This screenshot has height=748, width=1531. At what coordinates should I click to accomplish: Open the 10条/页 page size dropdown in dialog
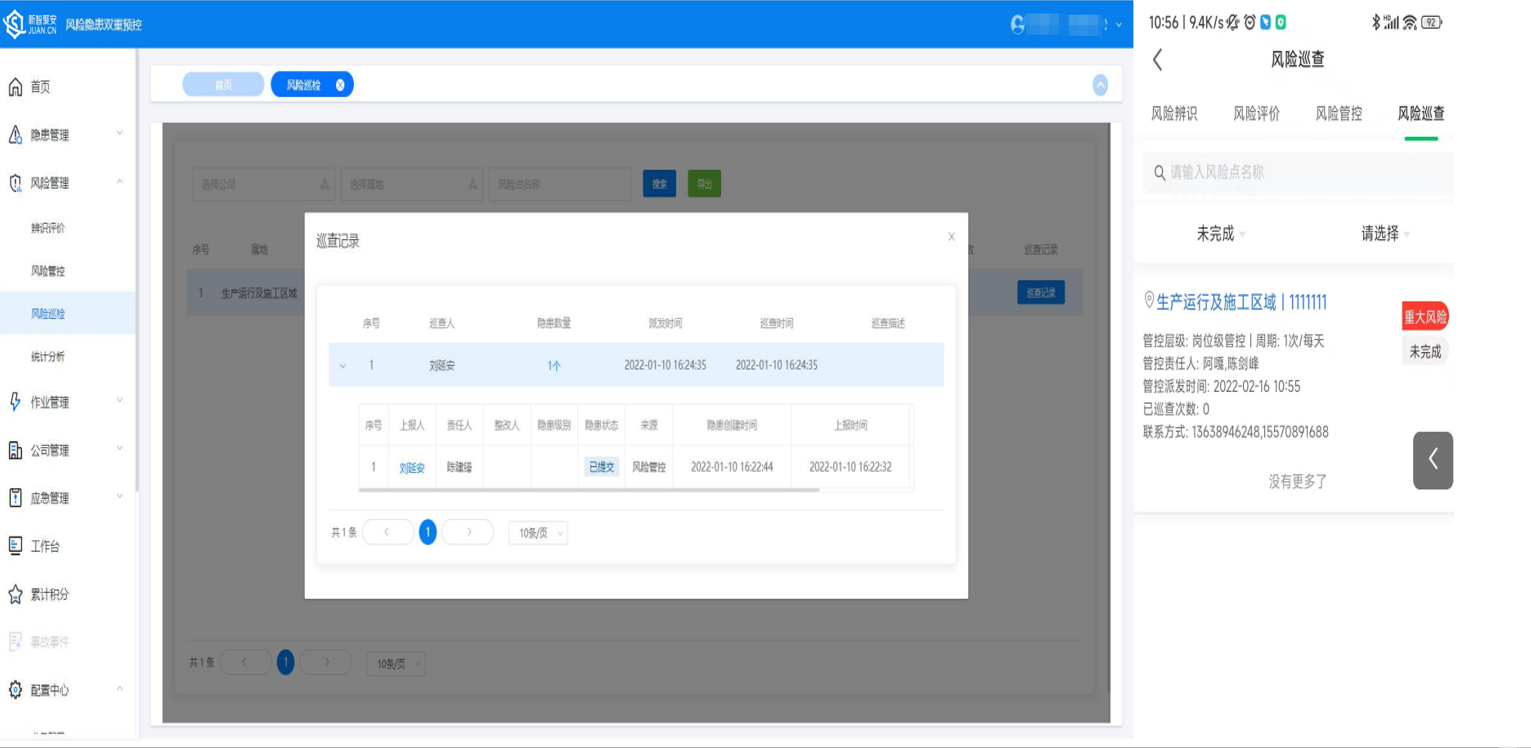coord(538,533)
